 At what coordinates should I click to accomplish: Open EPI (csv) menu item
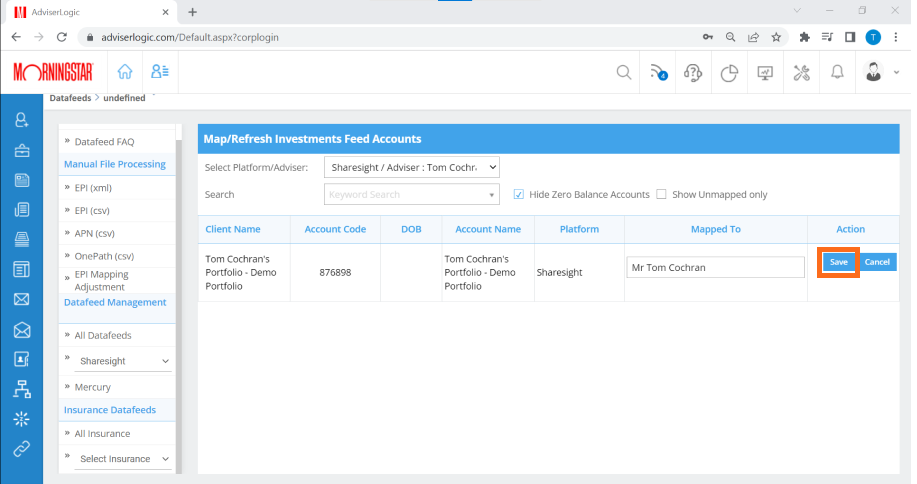click(92, 210)
